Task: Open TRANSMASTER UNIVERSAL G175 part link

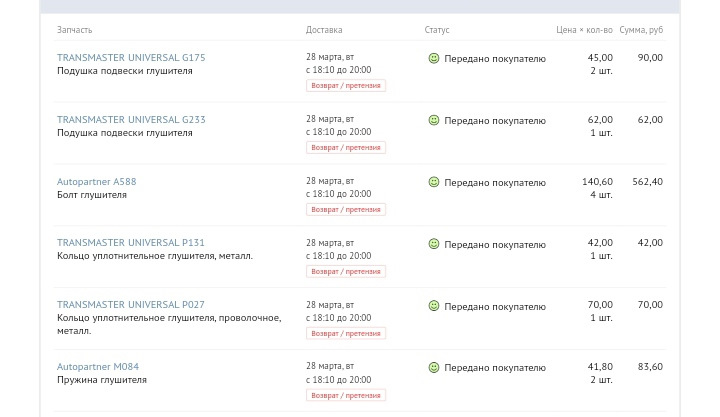Action: coord(131,57)
